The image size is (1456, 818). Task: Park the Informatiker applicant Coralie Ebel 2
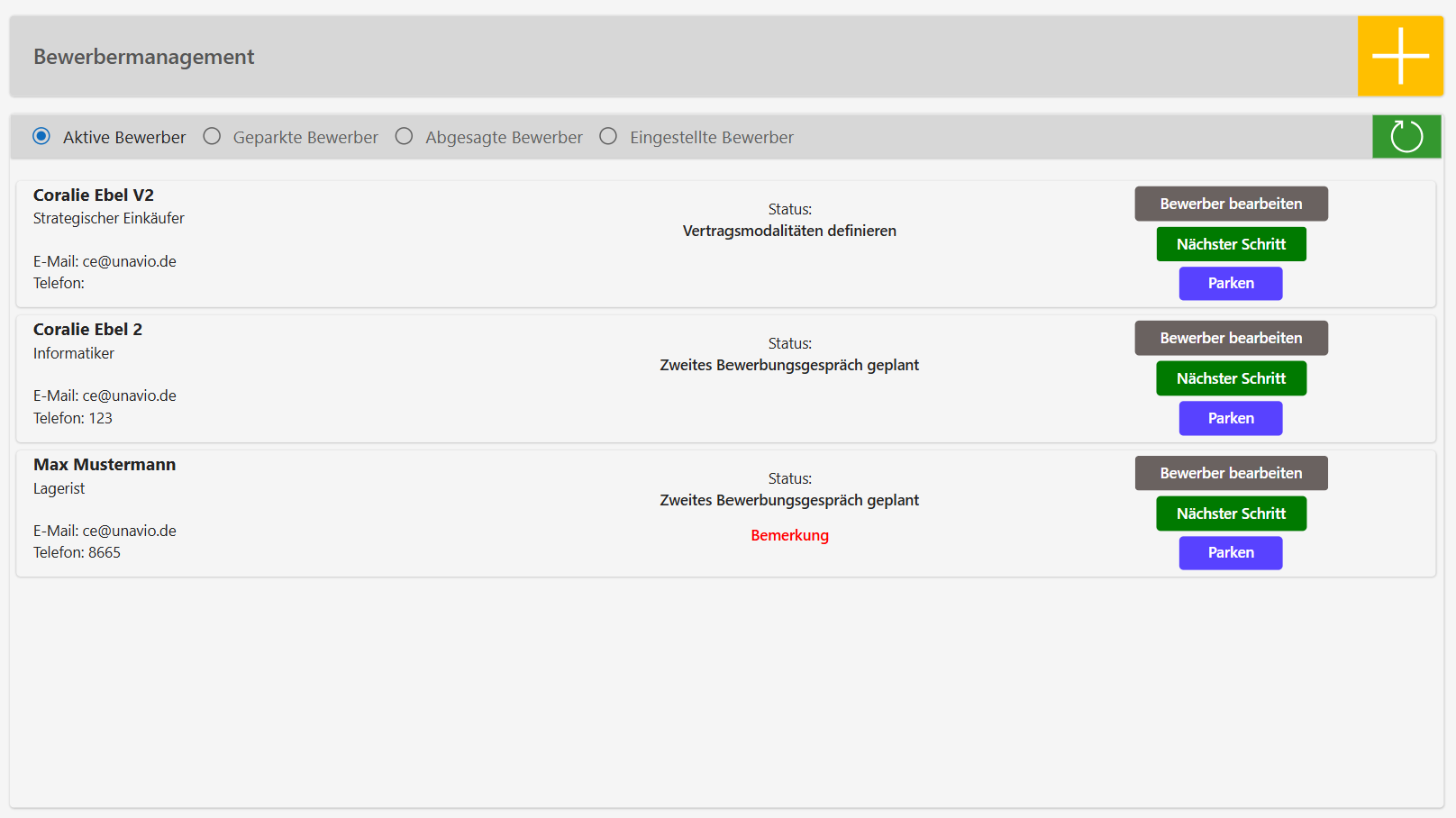point(1231,418)
